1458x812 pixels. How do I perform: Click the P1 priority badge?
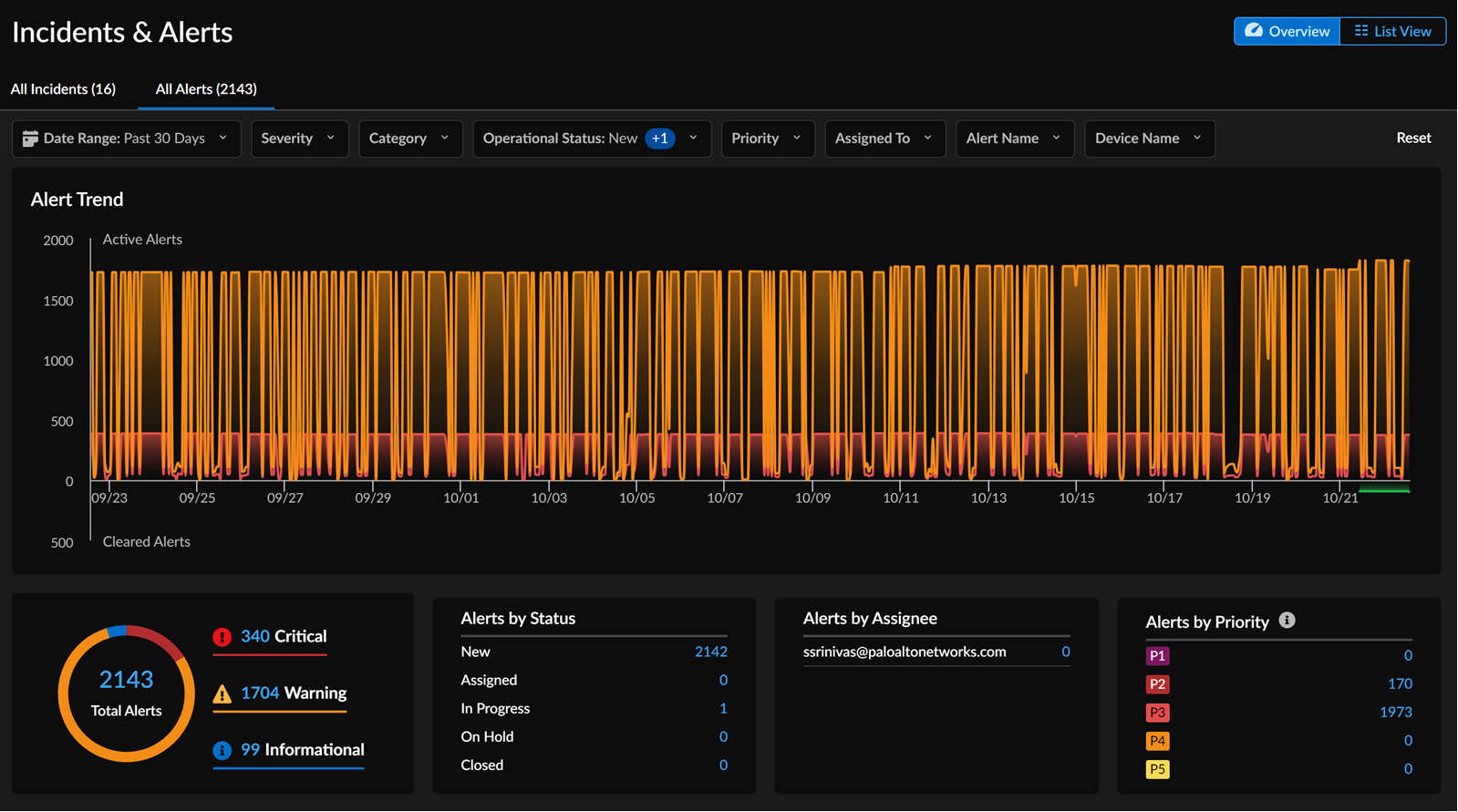(1157, 656)
